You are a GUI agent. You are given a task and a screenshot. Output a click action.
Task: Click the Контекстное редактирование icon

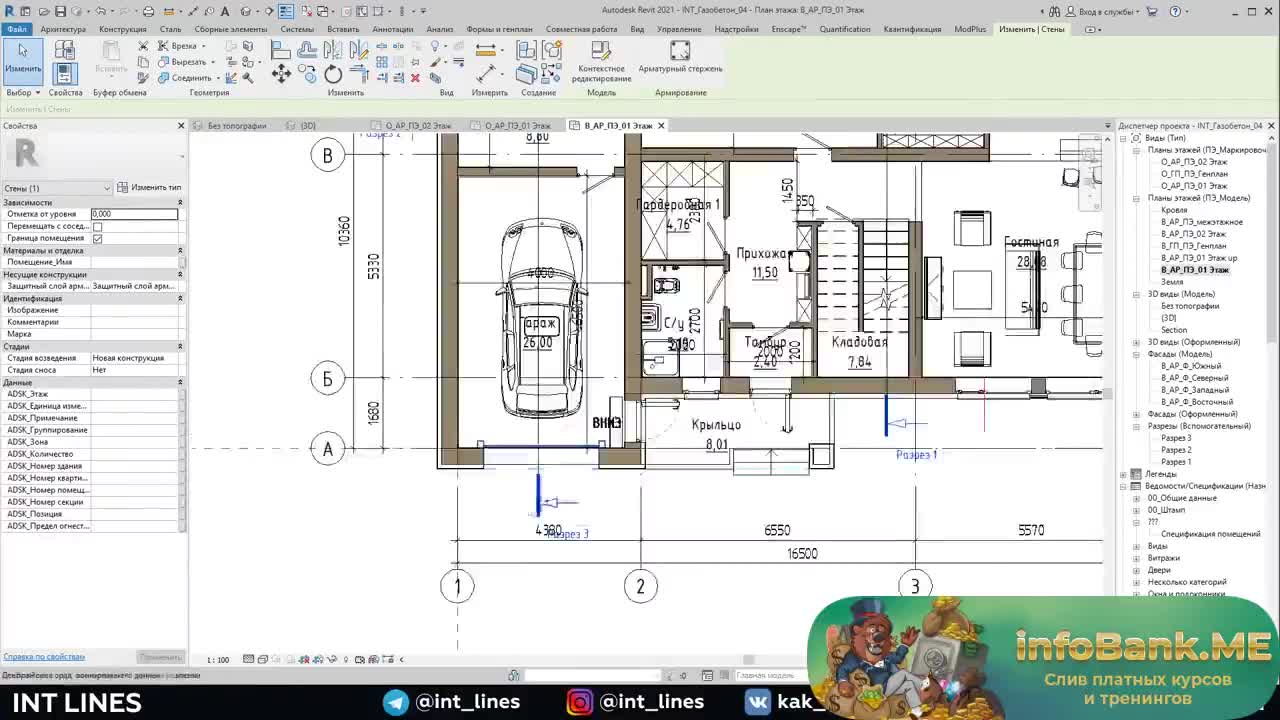pos(601,52)
